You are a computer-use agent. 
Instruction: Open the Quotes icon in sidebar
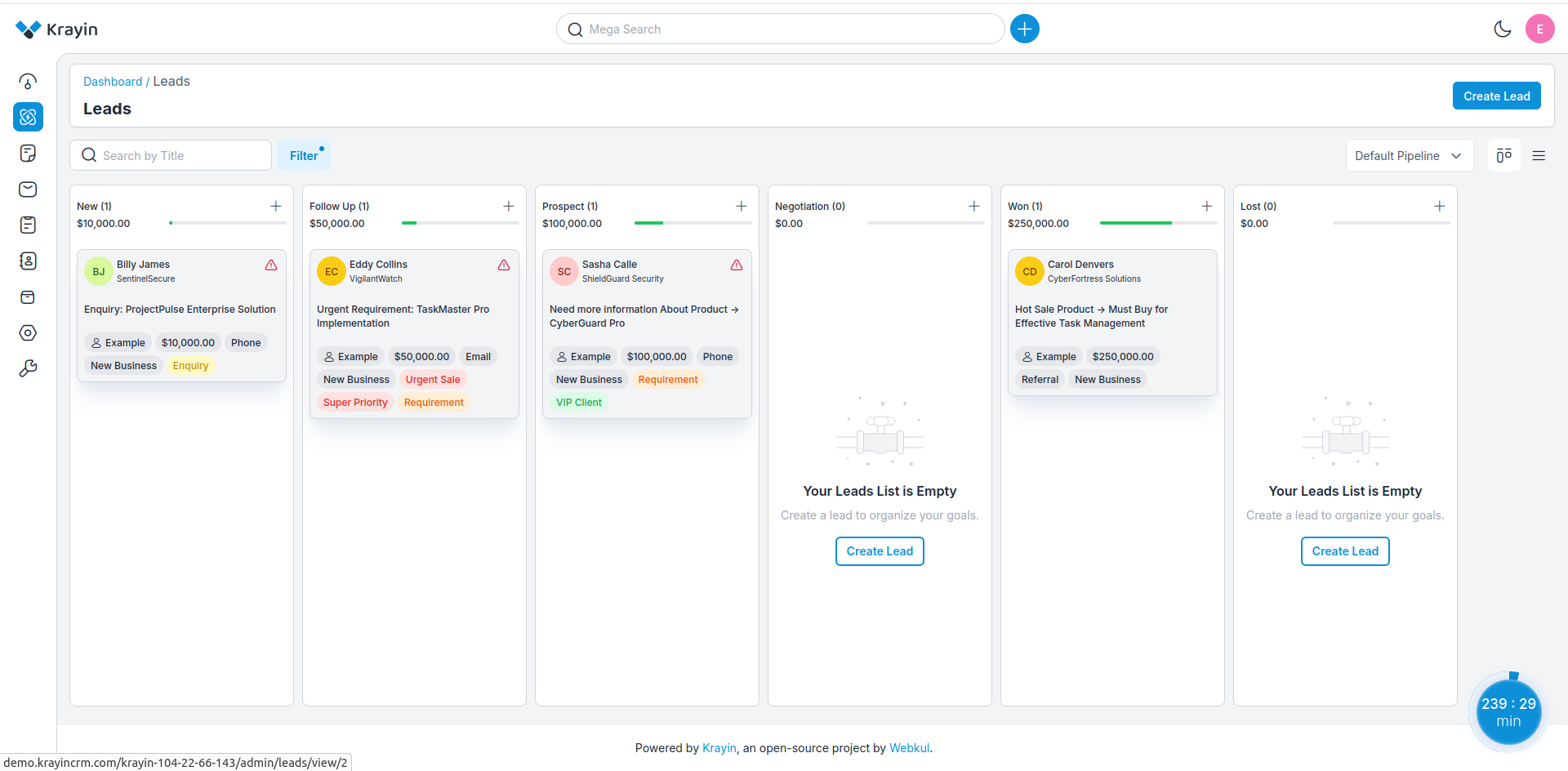tap(28, 153)
